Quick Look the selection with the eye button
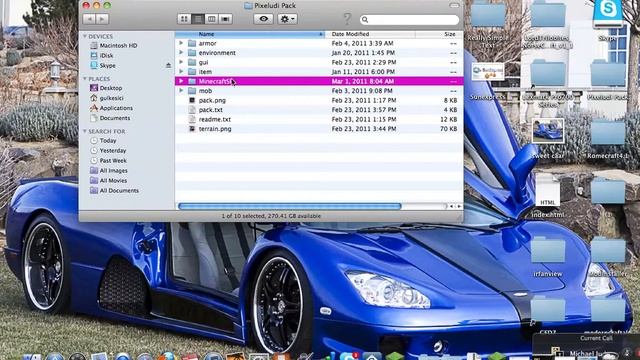Viewport: 640px width, 360px height. (263, 19)
